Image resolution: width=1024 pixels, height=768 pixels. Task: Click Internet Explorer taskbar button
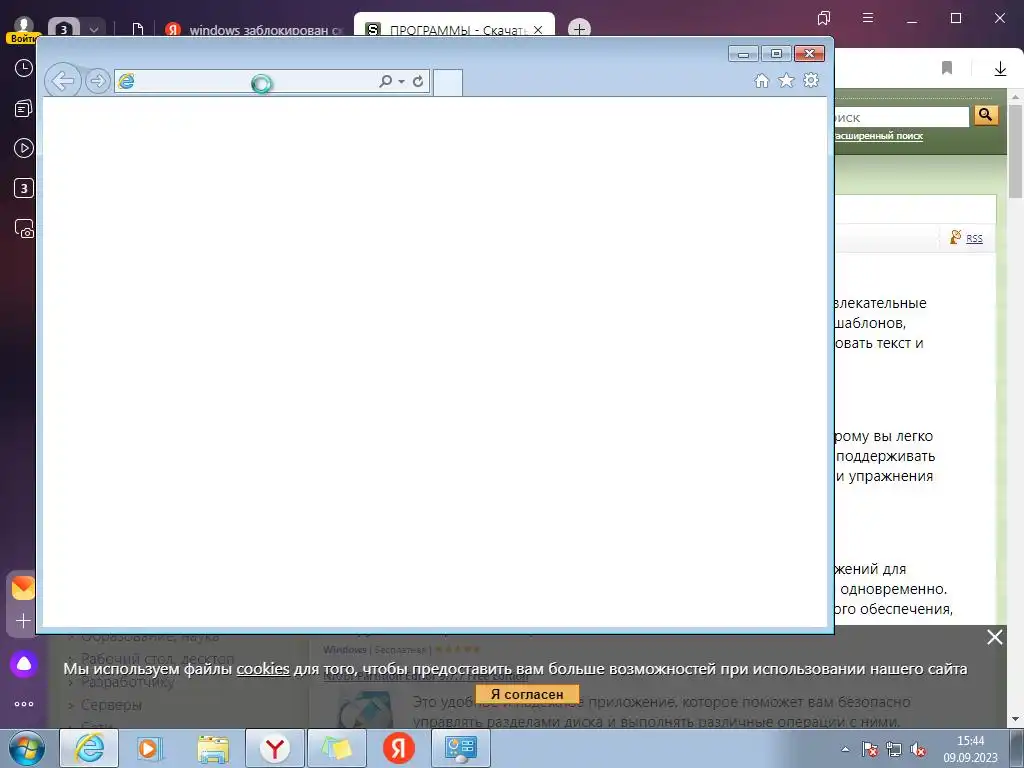point(89,748)
